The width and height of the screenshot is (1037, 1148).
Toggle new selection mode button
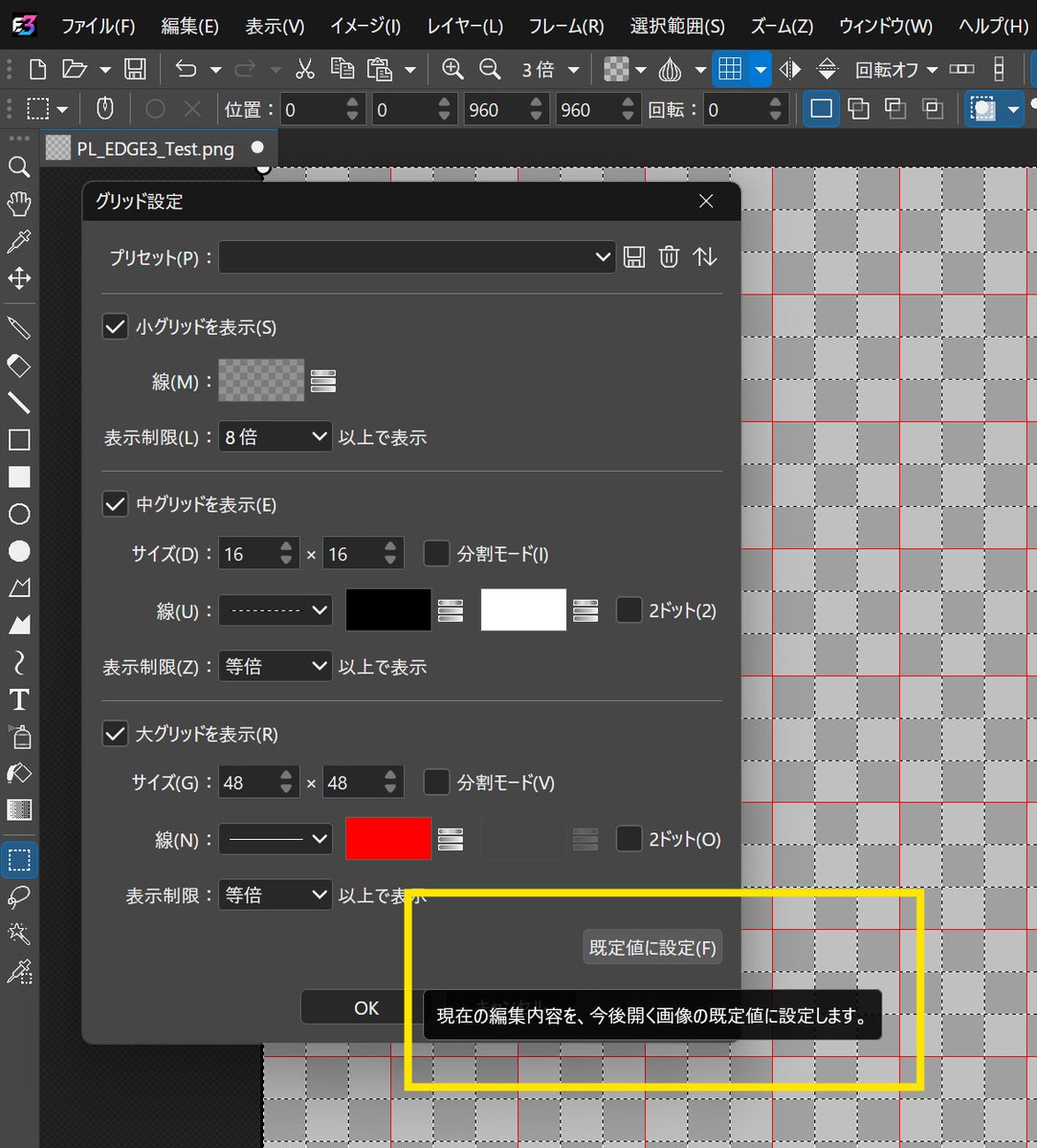coord(821,109)
